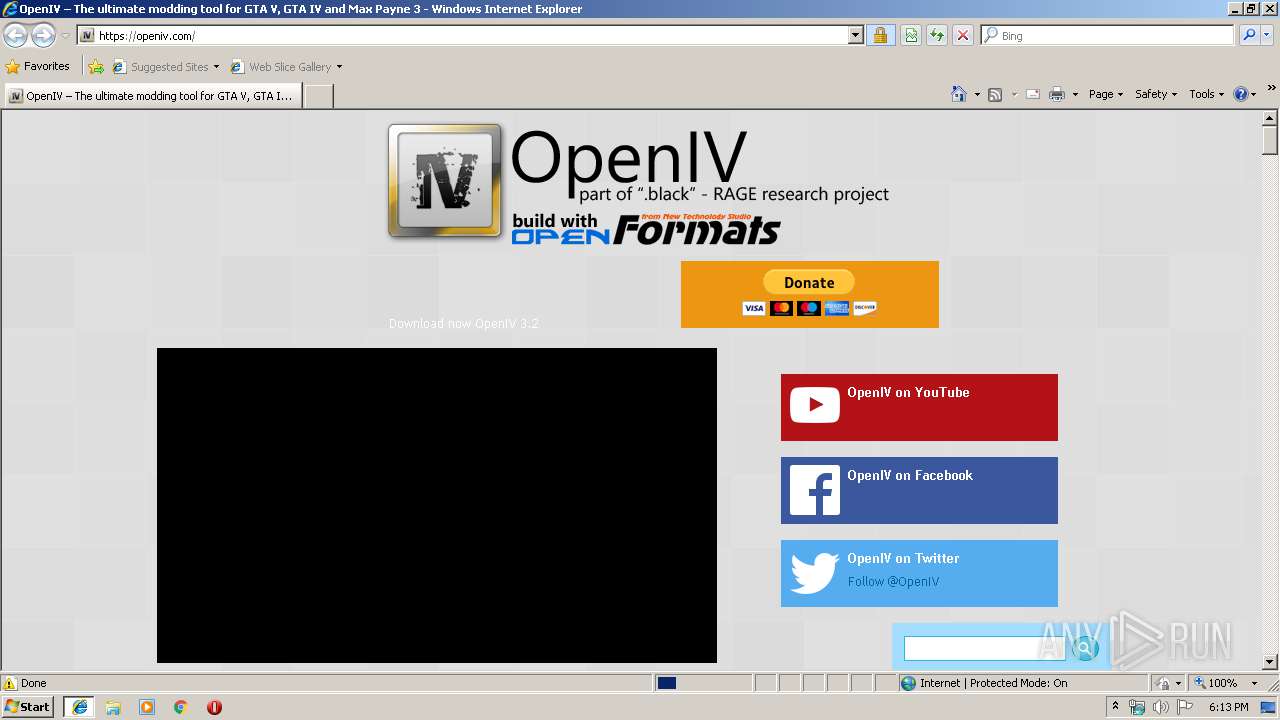Click the security lock icon

coord(880,35)
